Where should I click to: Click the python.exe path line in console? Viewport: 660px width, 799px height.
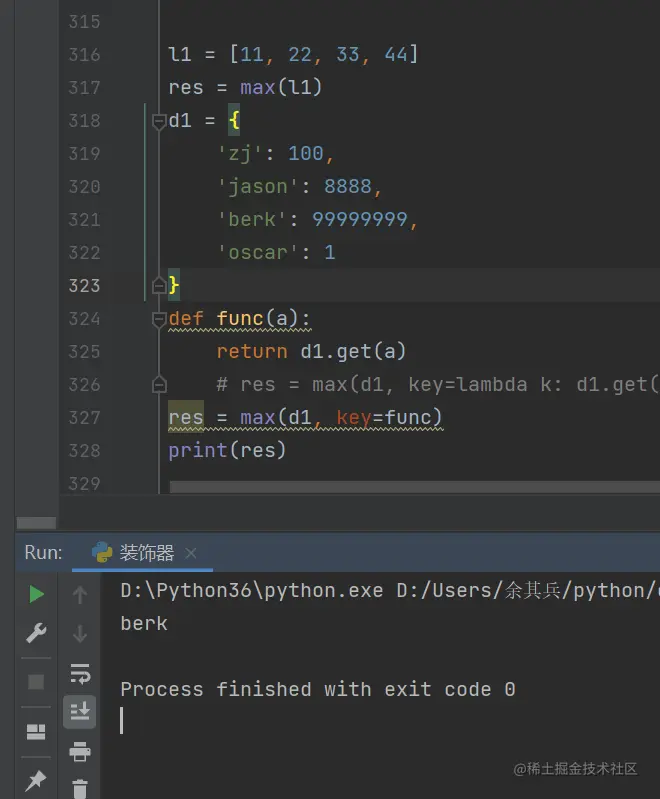390,591
